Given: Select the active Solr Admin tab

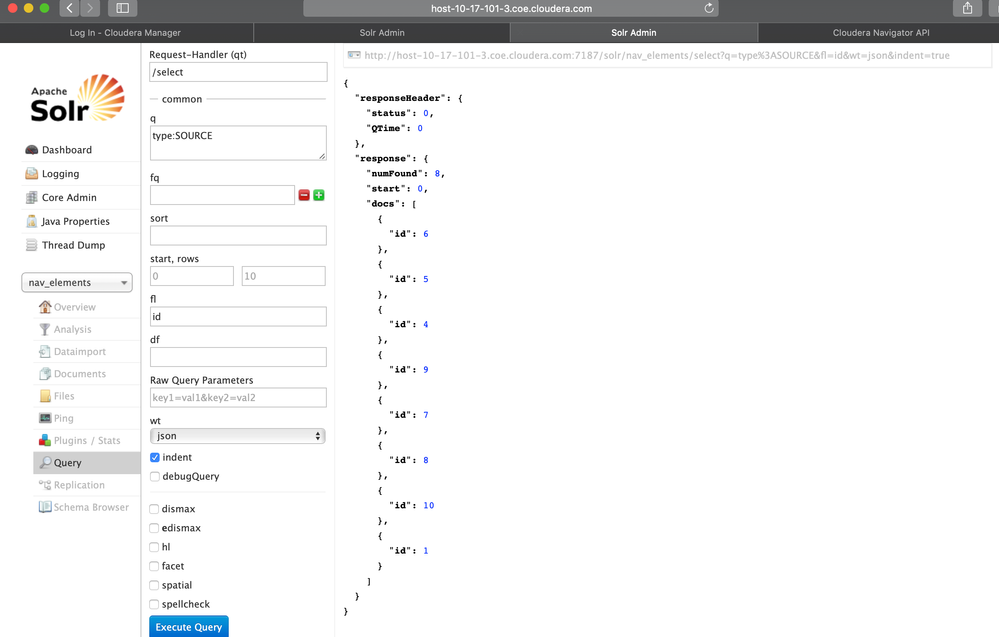Looking at the screenshot, I should tap(634, 32).
